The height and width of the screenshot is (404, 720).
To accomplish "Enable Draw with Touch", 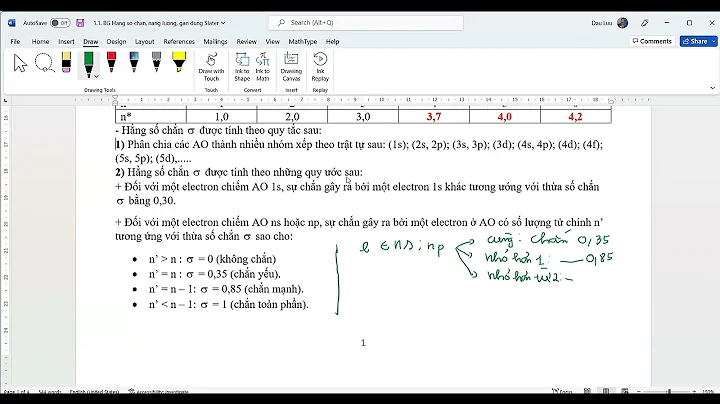I will coord(211,67).
